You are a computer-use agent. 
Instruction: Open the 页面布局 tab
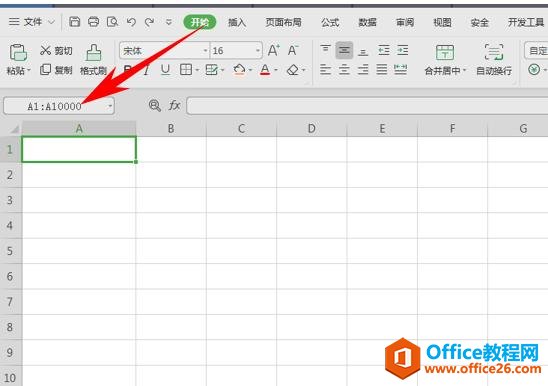coord(283,22)
